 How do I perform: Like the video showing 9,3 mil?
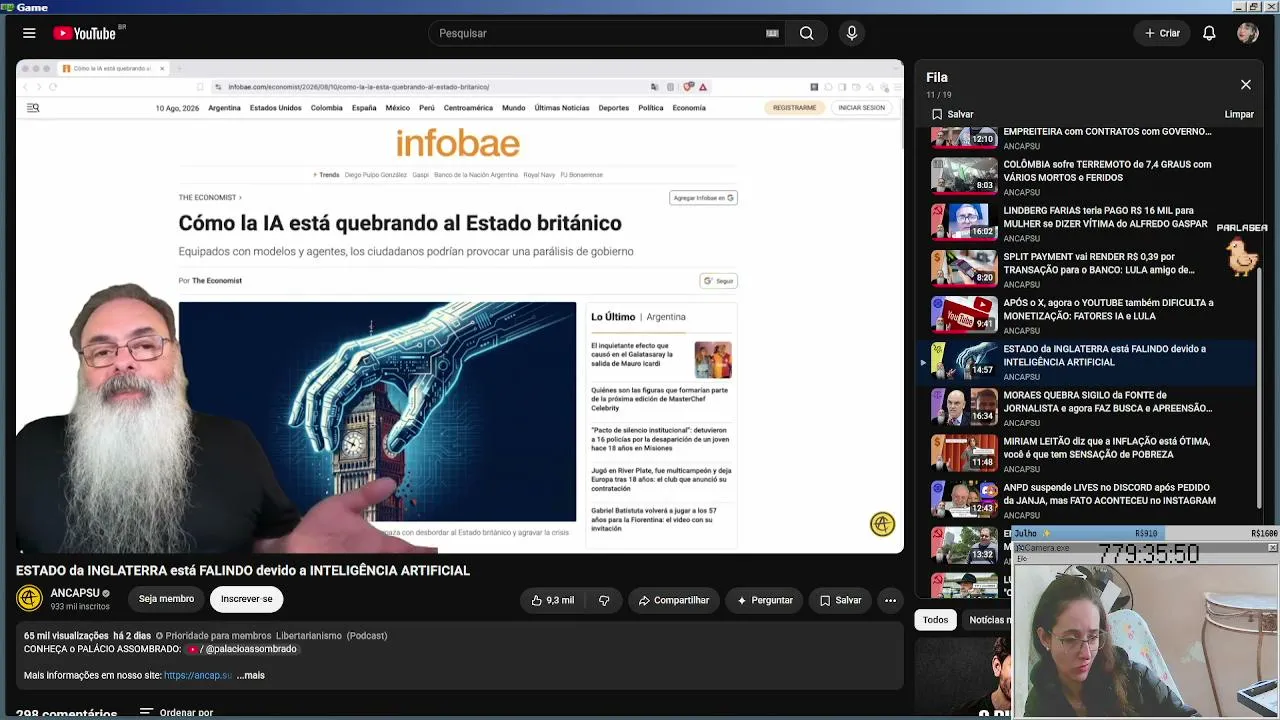[553, 600]
